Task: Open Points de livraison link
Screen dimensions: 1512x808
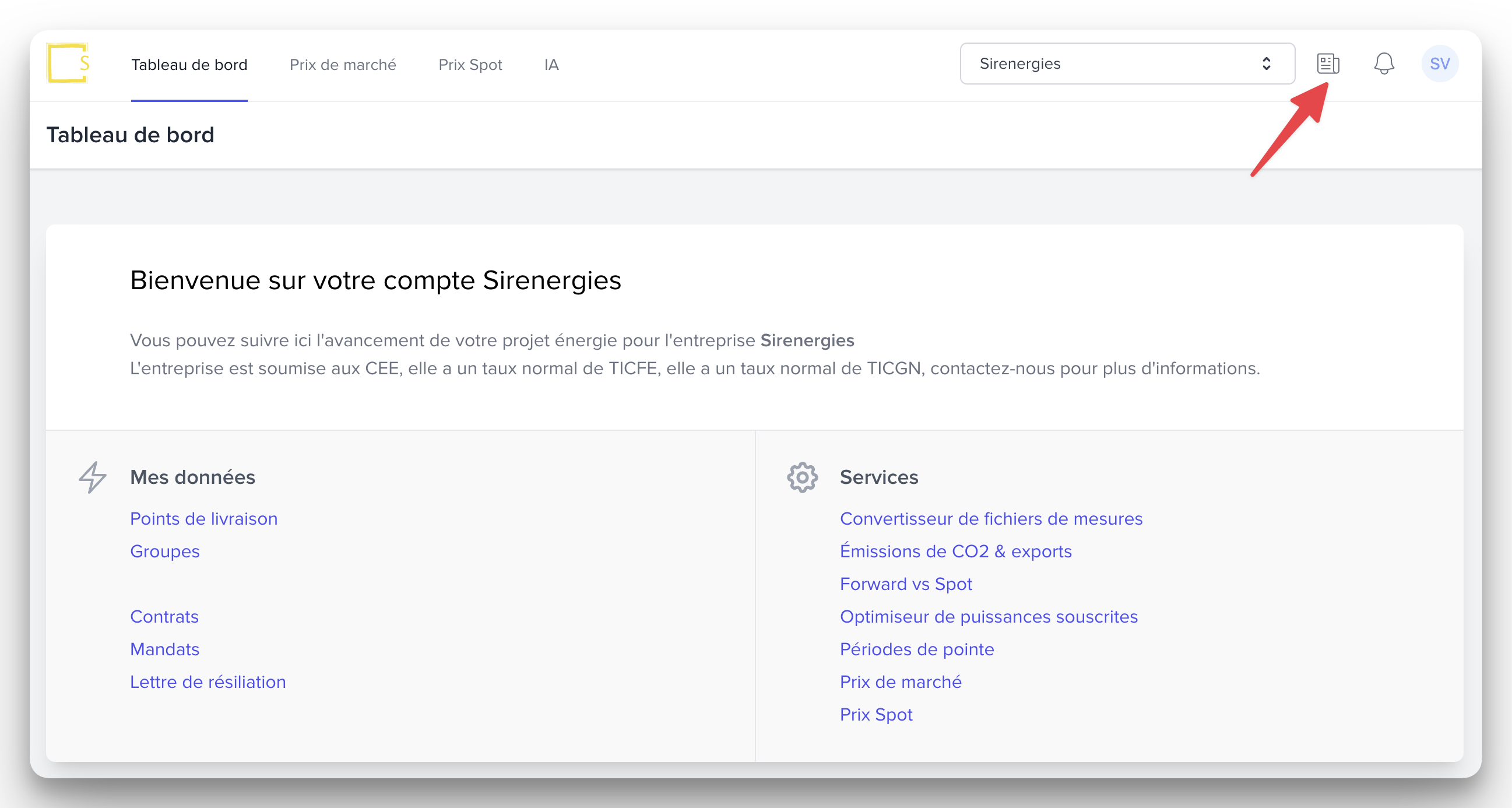Action: point(203,518)
